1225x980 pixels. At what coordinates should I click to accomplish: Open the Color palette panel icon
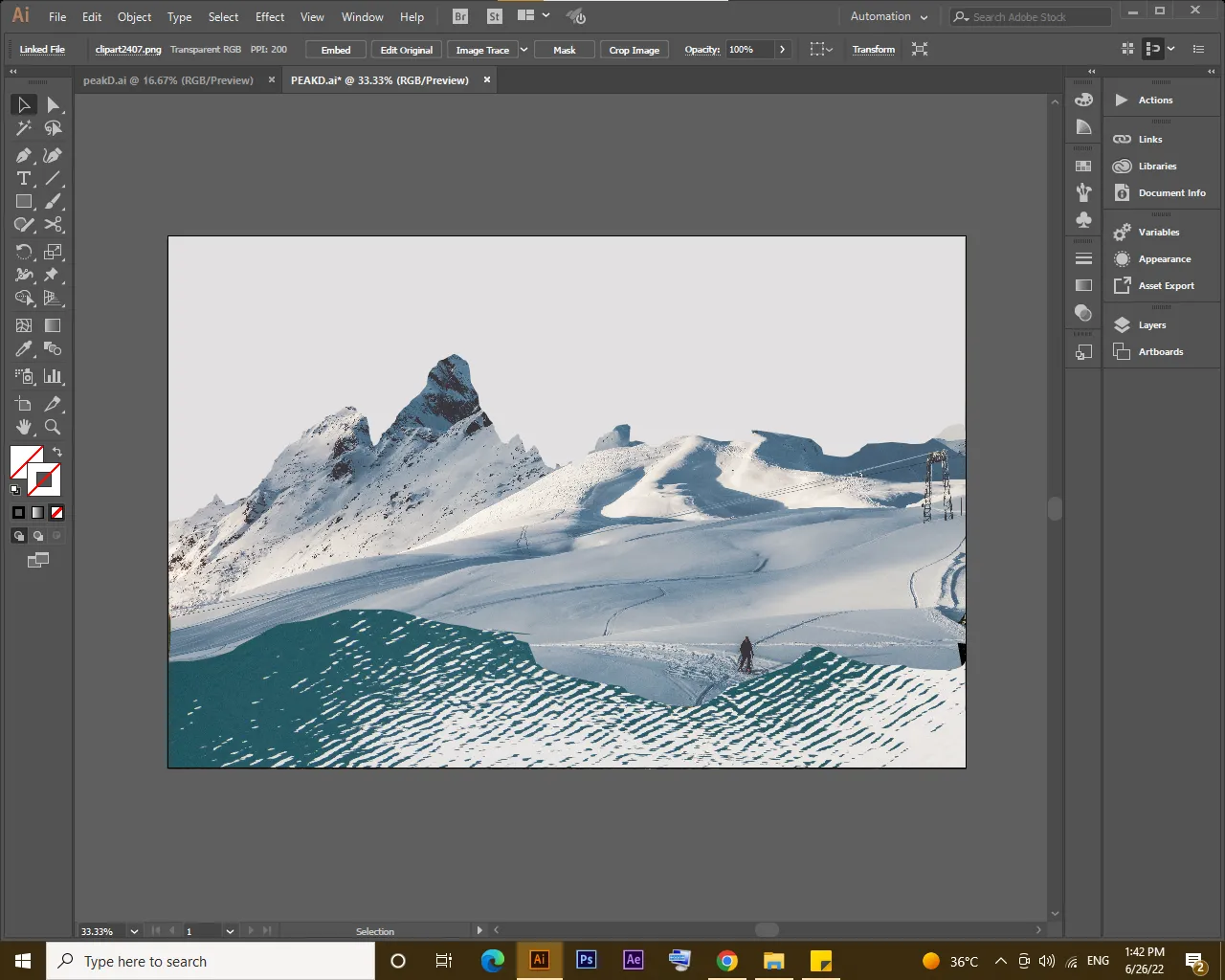point(1083,100)
